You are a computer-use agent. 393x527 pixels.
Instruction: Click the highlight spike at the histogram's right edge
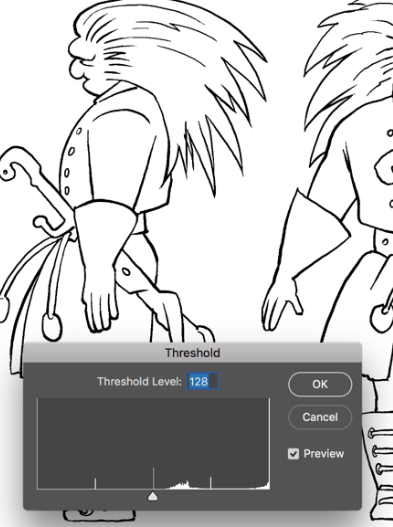click(x=268, y=486)
